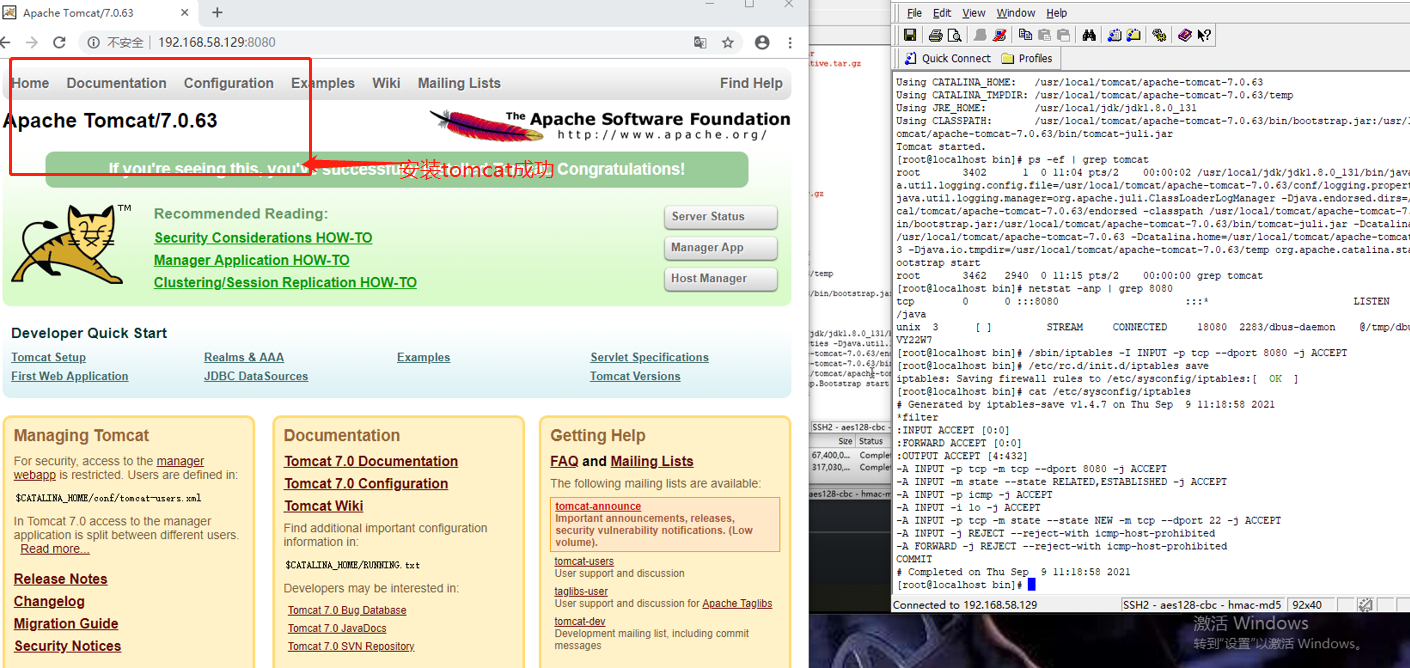Click the purple Help book icon
Image resolution: width=1410 pixels, height=668 pixels.
pyautogui.click(x=1185, y=35)
